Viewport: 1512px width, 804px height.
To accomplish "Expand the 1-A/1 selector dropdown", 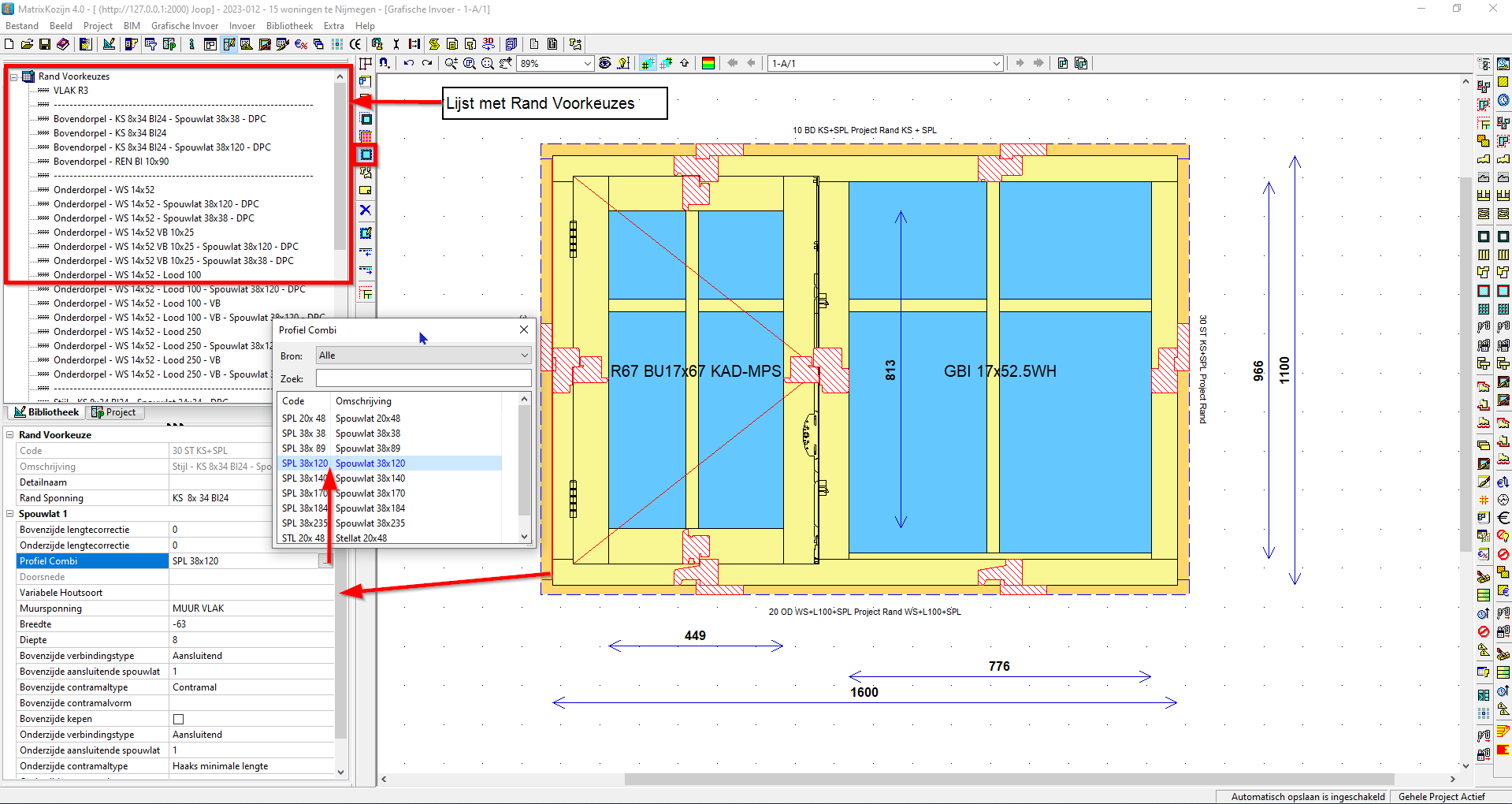I will click(995, 63).
